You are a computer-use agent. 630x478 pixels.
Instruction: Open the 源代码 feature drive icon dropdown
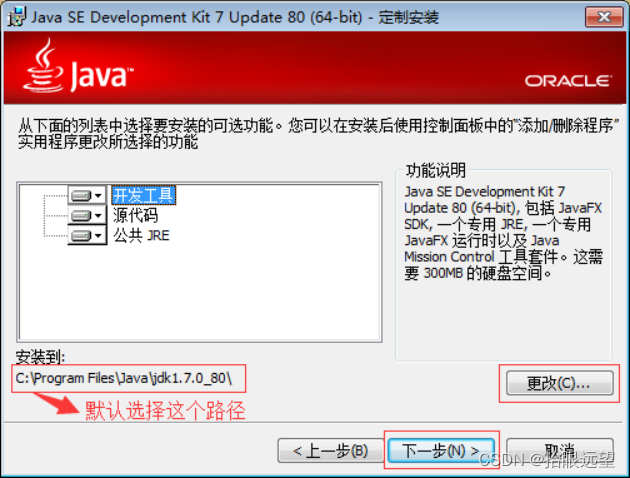tap(87, 216)
